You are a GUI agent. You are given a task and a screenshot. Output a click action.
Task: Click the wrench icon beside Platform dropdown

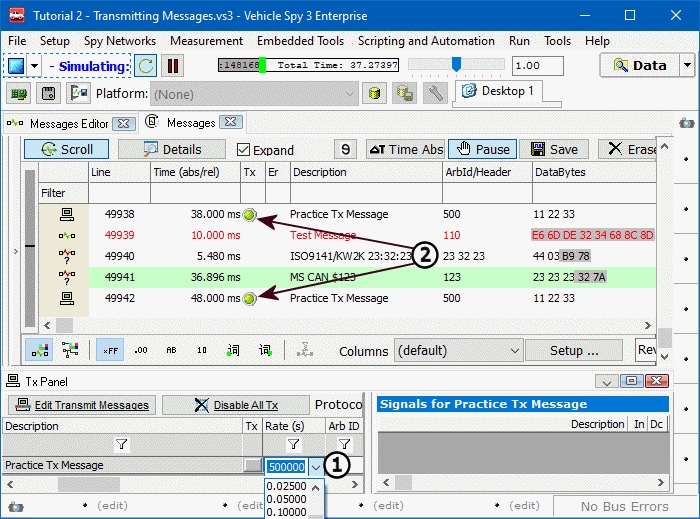click(434, 94)
